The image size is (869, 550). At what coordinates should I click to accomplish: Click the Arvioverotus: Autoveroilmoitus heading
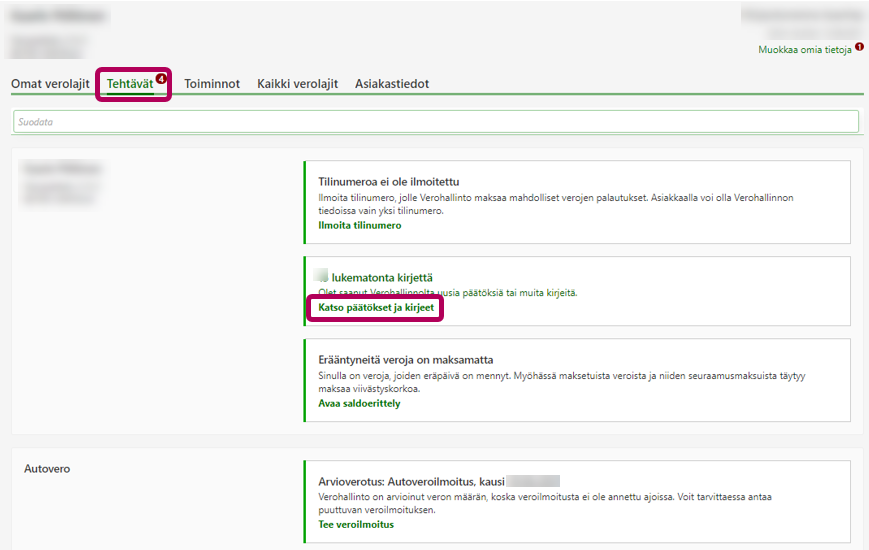coord(410,480)
